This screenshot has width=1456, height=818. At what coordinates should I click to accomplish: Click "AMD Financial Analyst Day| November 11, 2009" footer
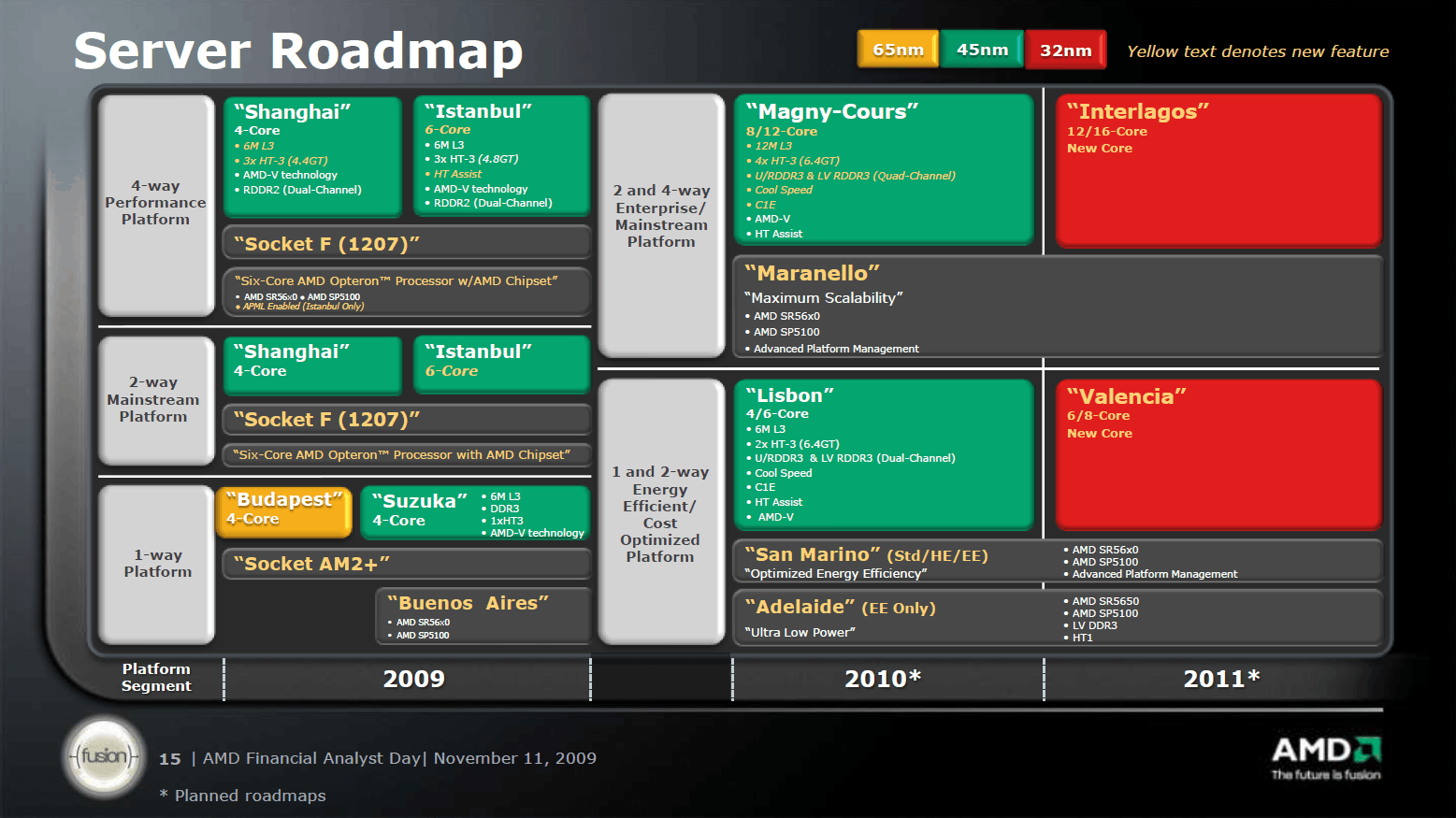[399, 758]
